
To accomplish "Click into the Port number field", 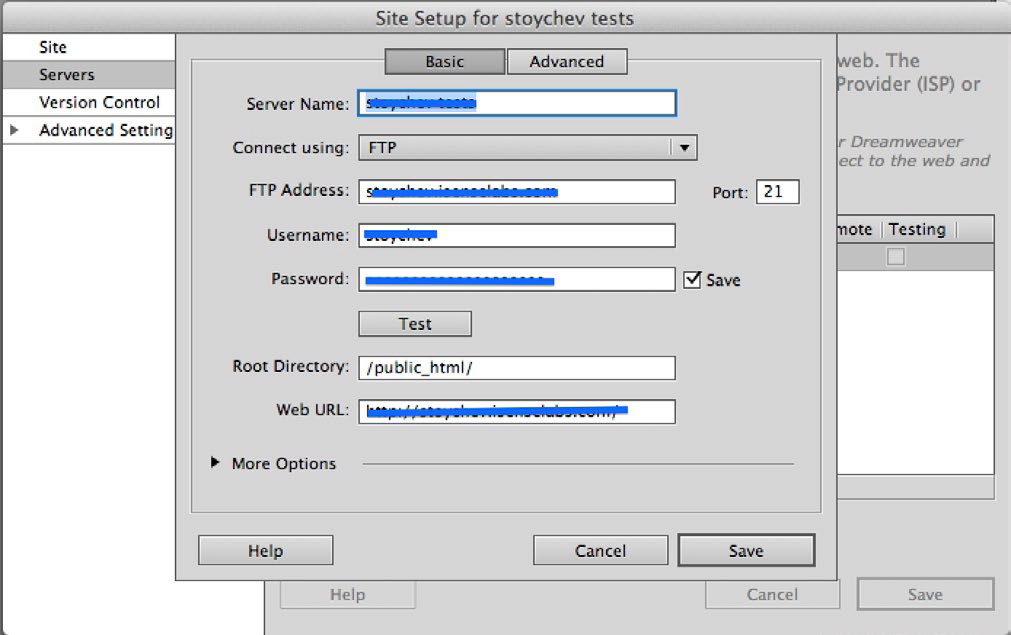I will click(778, 191).
